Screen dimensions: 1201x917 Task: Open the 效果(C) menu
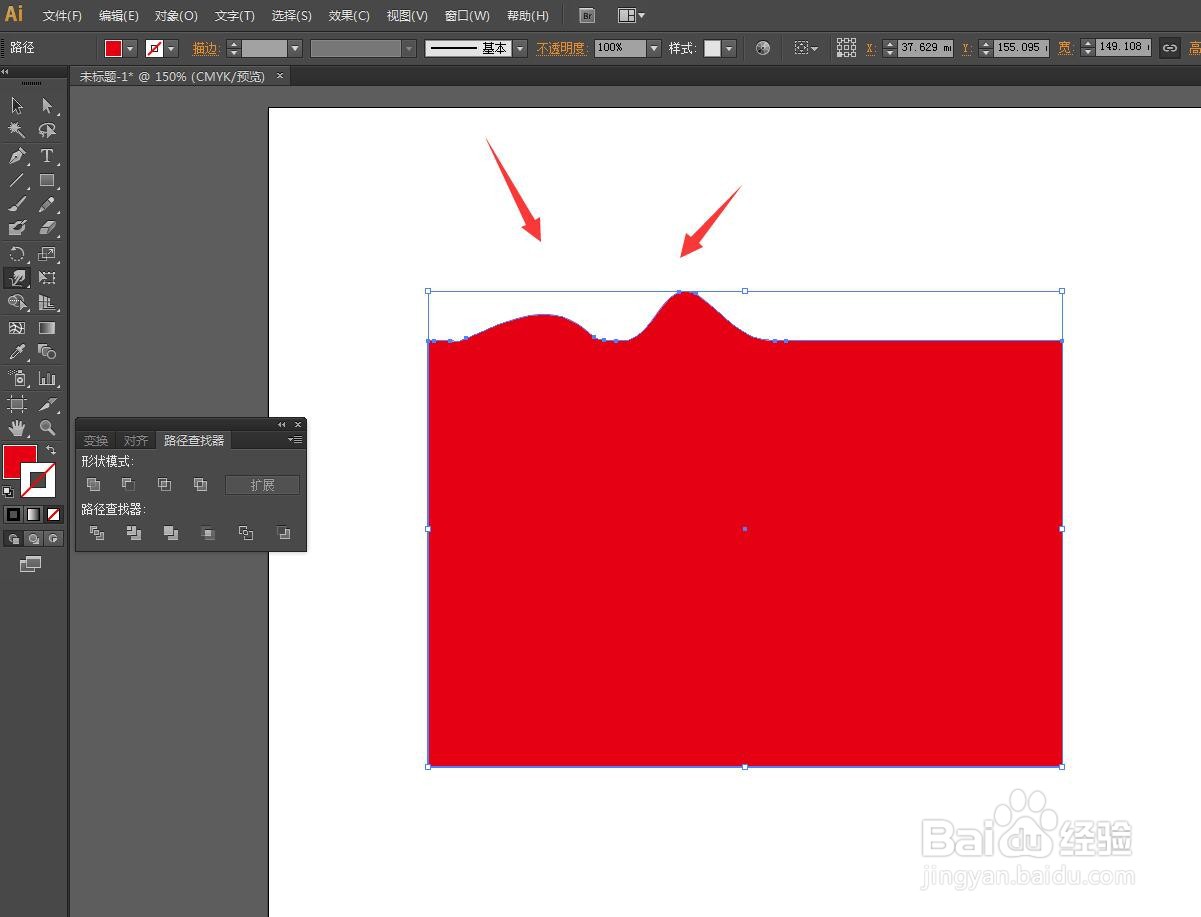coord(349,16)
